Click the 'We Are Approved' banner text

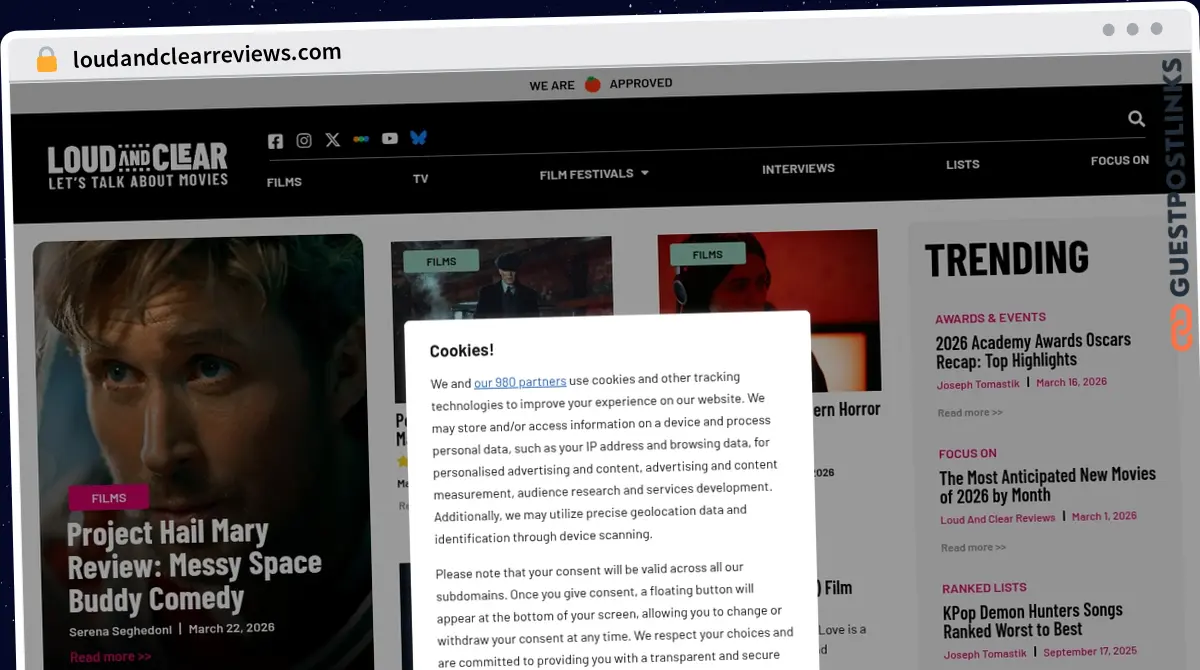pyautogui.click(x=600, y=85)
